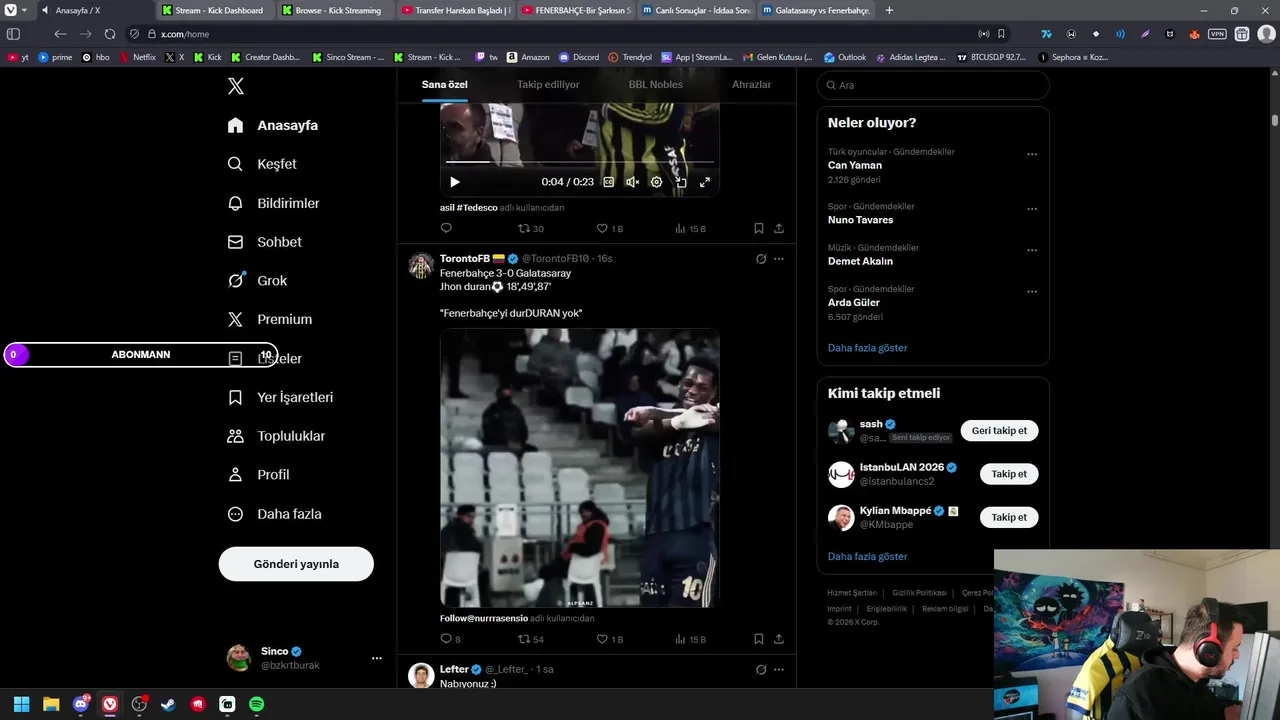Open Can Yaman trend options

click(x=1032, y=155)
